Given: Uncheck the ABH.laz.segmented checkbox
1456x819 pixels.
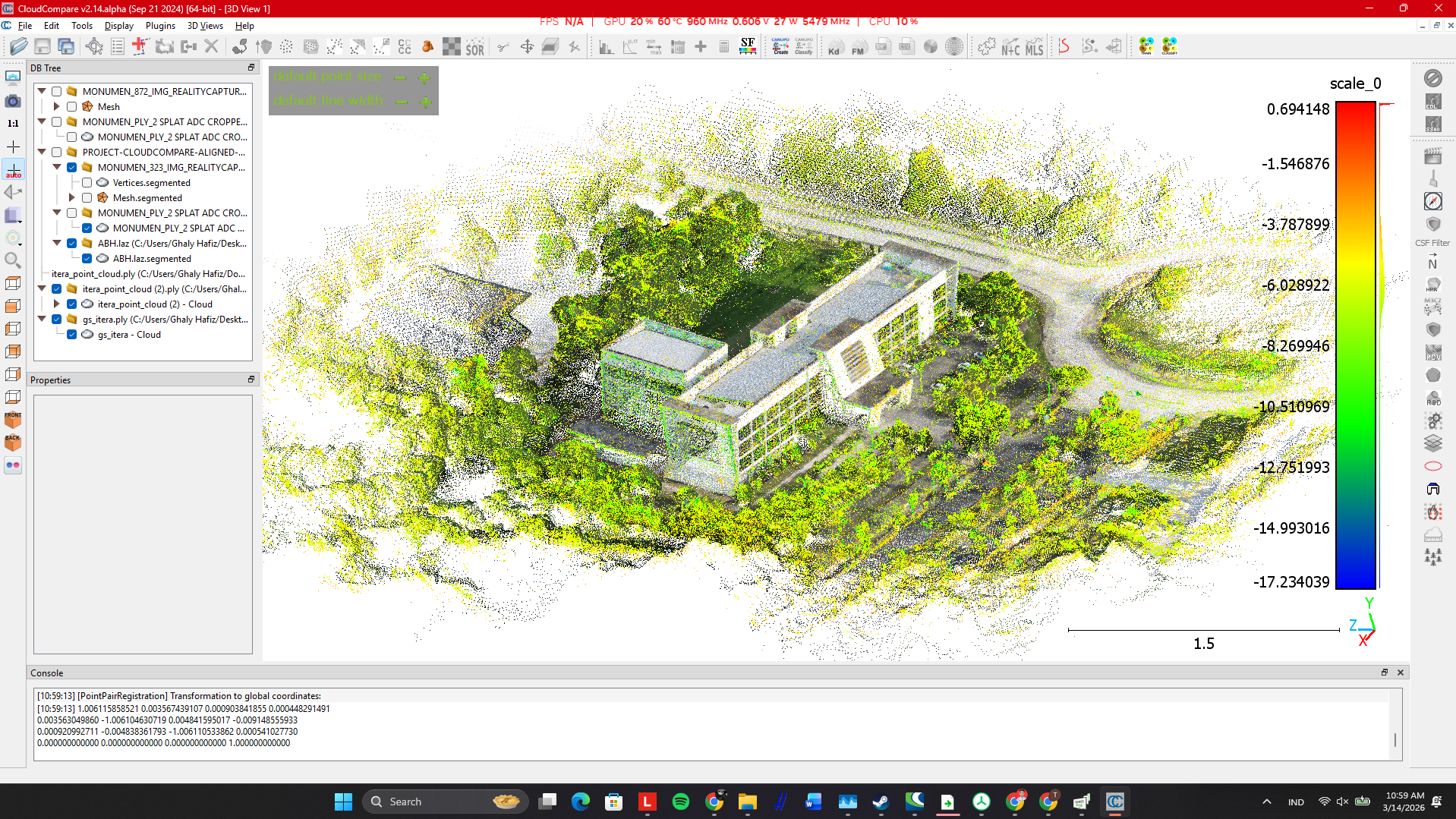Looking at the screenshot, I should click(x=87, y=259).
